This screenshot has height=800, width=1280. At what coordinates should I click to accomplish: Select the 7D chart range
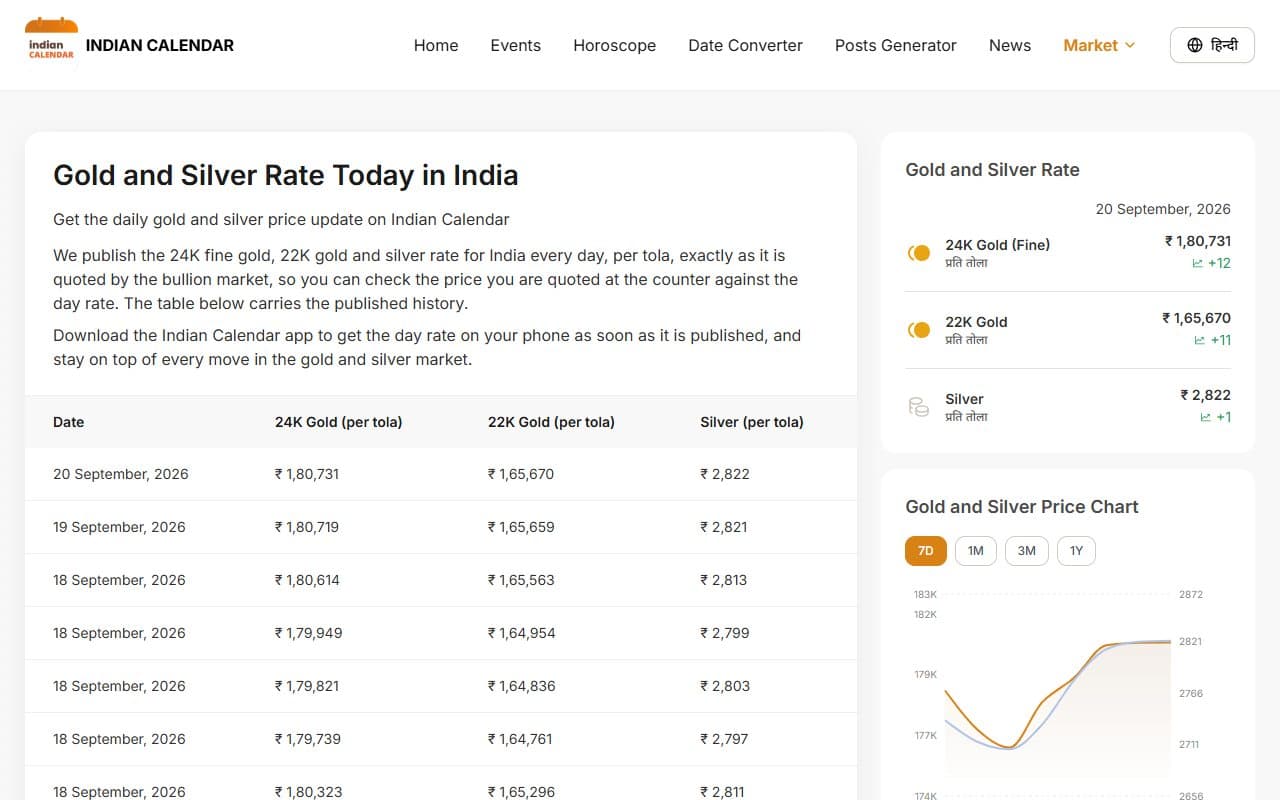pyautogui.click(x=925, y=551)
